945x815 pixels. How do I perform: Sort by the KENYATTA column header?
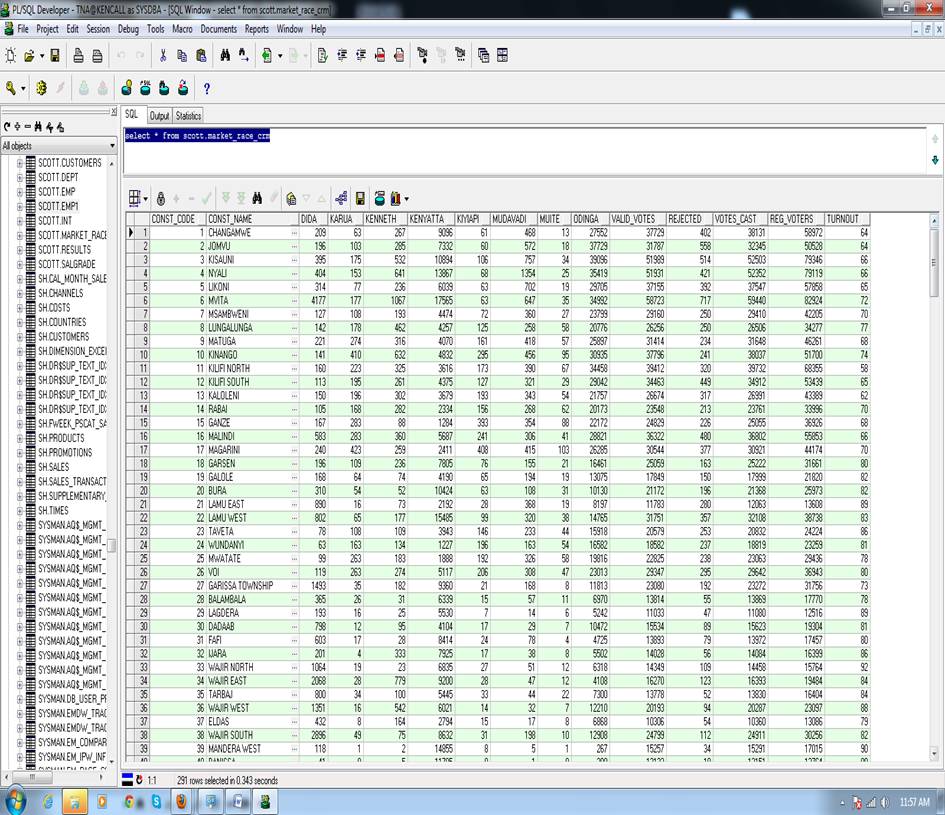click(x=428, y=219)
